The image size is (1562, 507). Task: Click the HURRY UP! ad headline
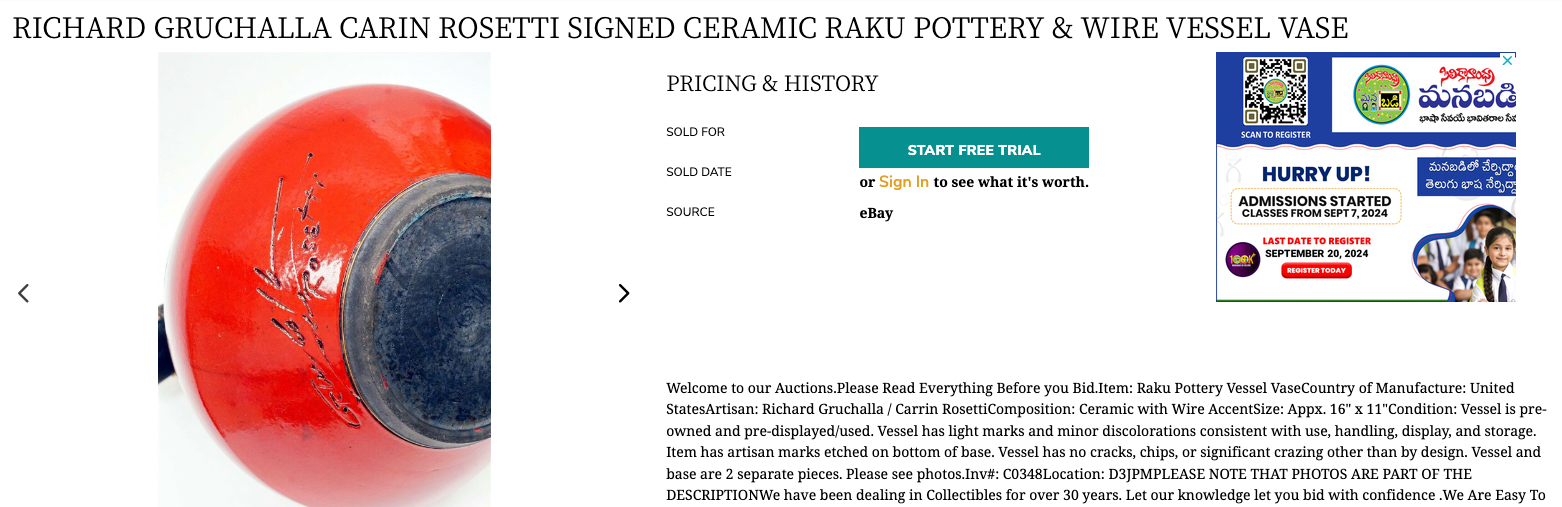1315,174
